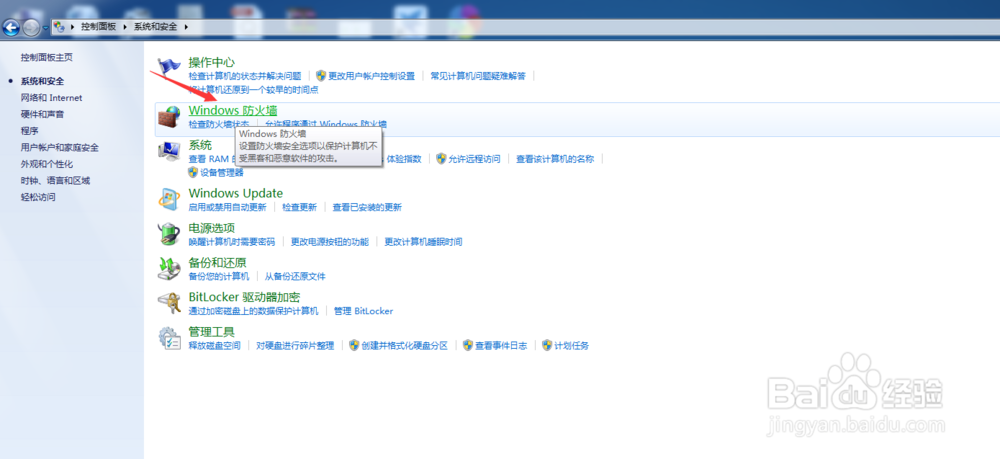The width and height of the screenshot is (1000, 459).
Task: Open 外观和个性化 in sidebar
Action: [x=47, y=164]
